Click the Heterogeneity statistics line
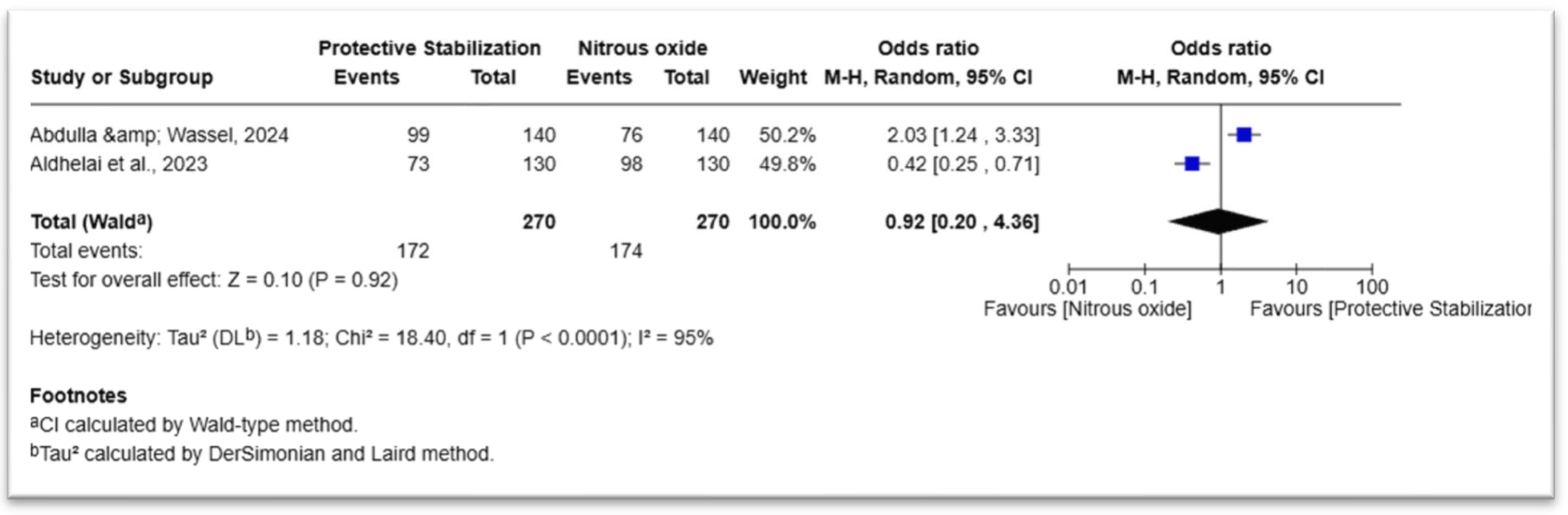 [x=371, y=337]
